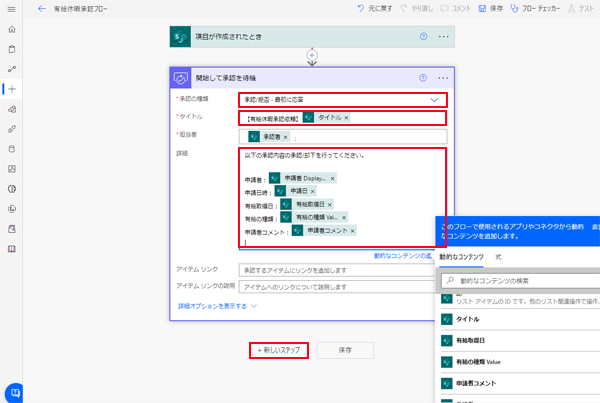Click the 保存 button below the flow
The width and height of the screenshot is (600, 403).
(x=345, y=350)
